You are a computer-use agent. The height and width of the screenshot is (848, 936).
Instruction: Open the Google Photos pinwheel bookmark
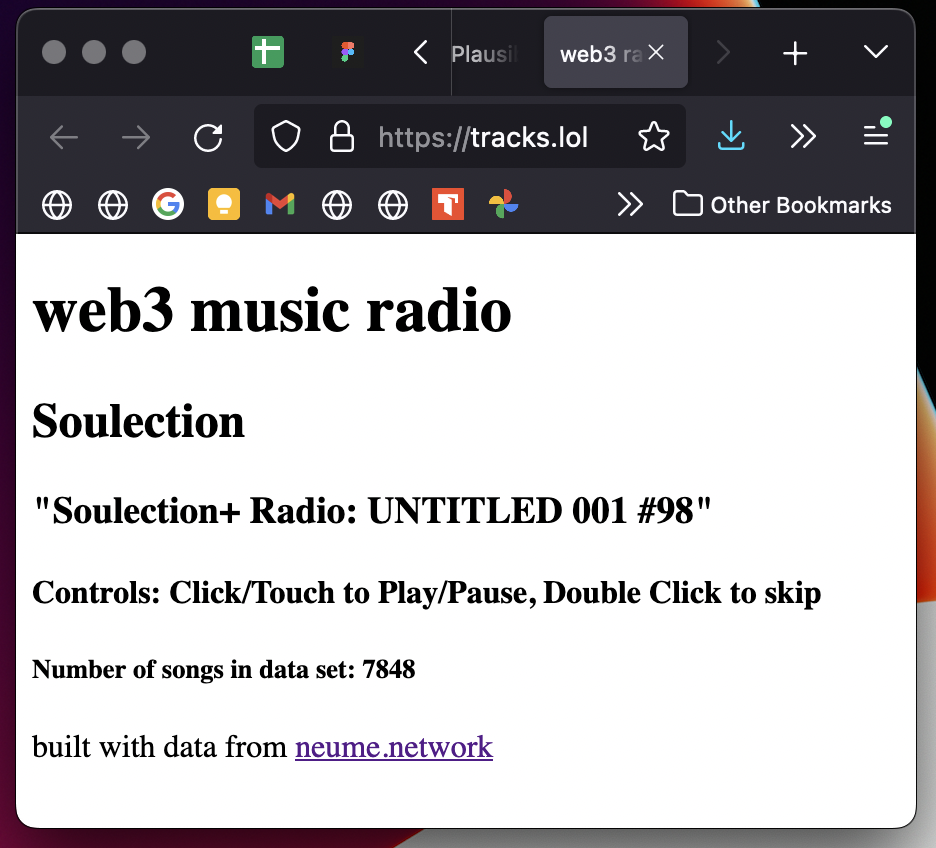pyautogui.click(x=503, y=204)
